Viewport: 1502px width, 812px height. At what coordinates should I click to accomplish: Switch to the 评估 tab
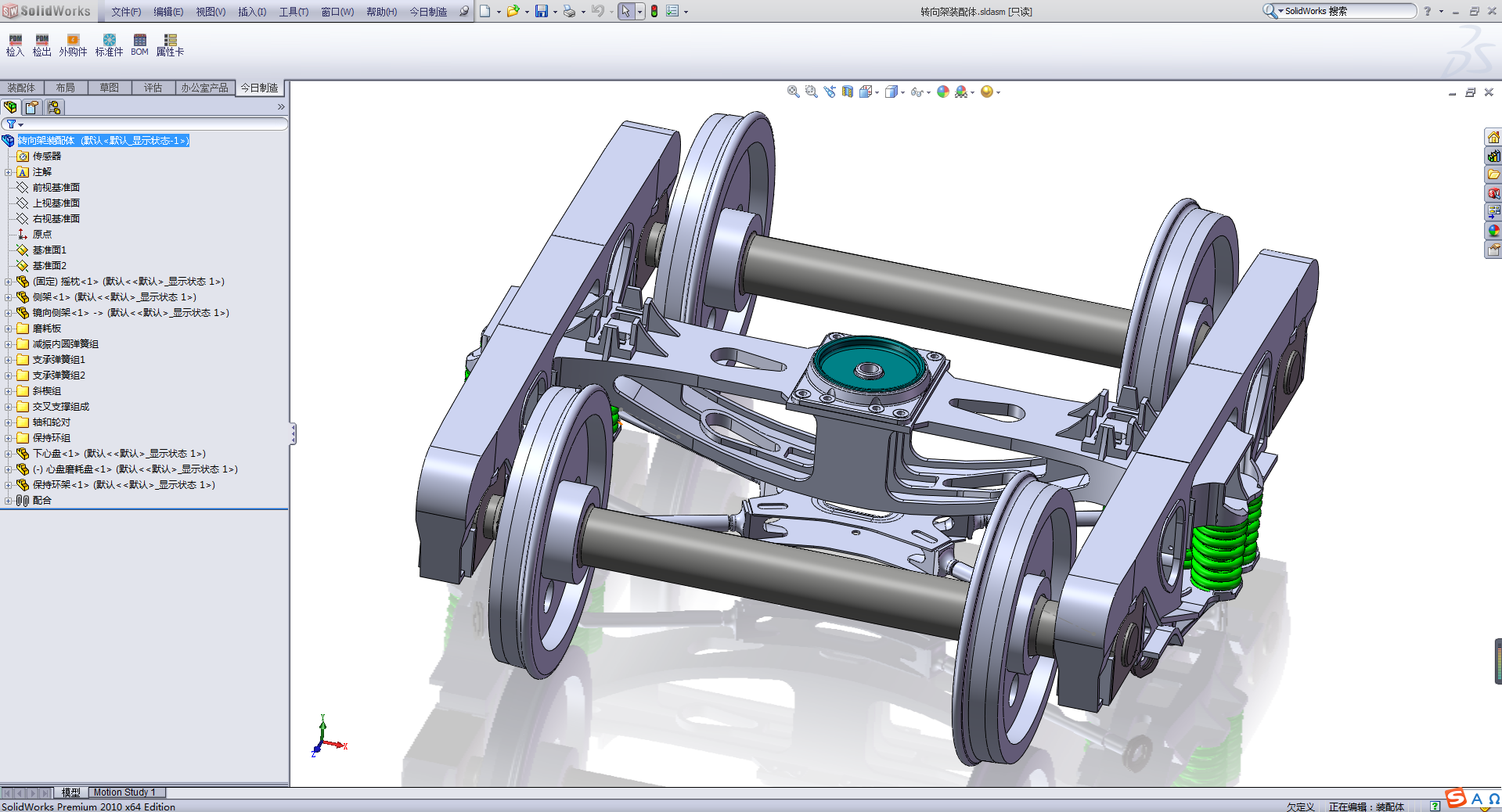pyautogui.click(x=153, y=88)
